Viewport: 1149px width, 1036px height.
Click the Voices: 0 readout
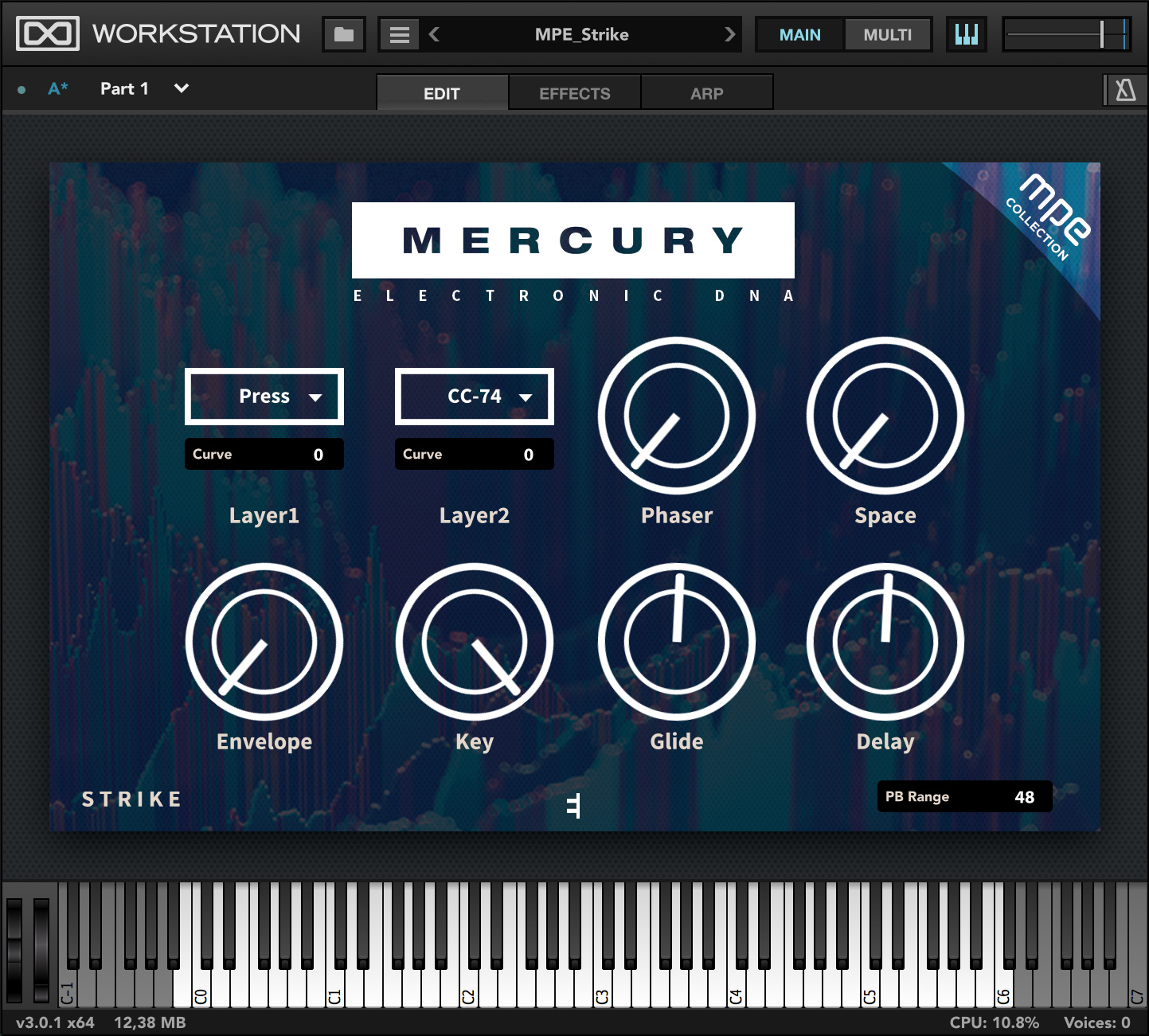[1097, 1022]
